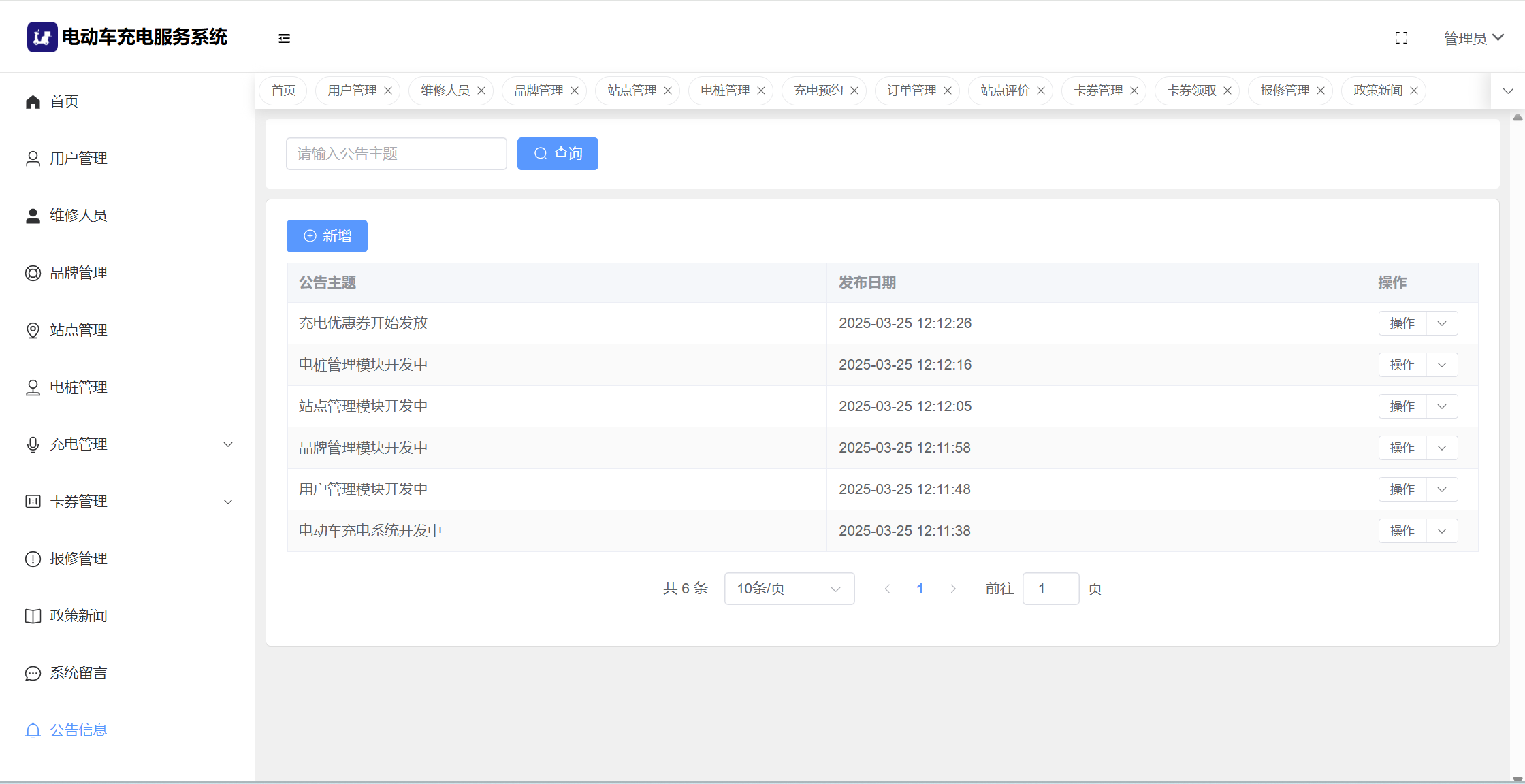Open 站点管理 location pin sidebar item

pyautogui.click(x=33, y=330)
